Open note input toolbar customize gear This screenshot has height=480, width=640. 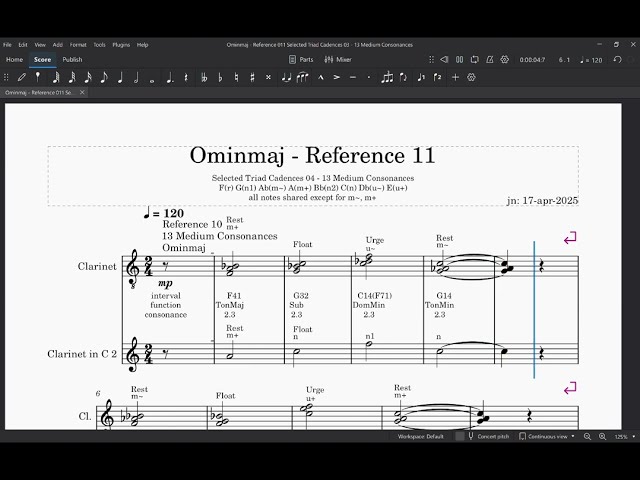tap(471, 77)
